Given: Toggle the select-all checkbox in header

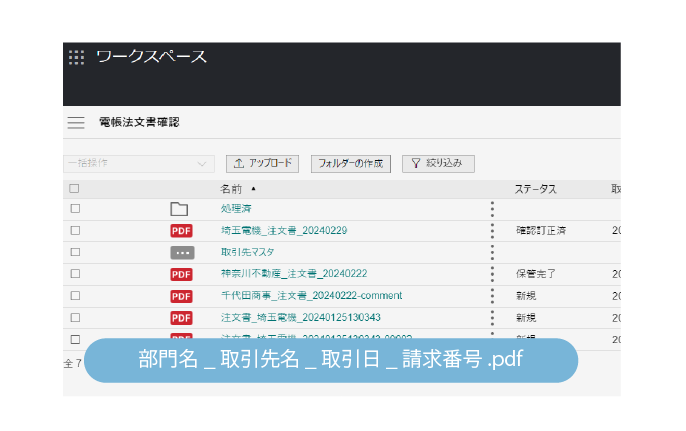Looking at the screenshot, I should [74, 189].
